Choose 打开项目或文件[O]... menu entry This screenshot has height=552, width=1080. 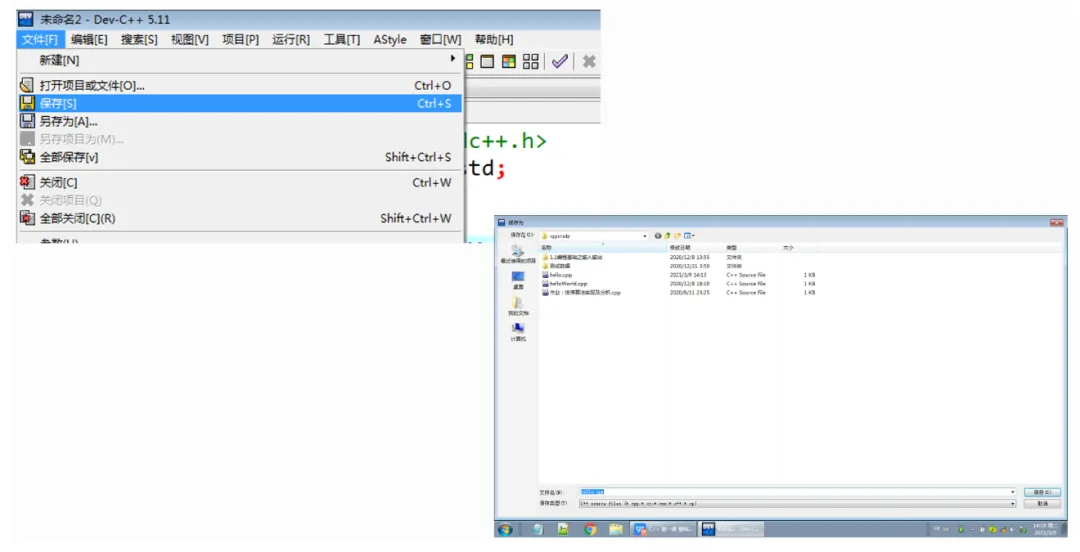[x=240, y=85]
